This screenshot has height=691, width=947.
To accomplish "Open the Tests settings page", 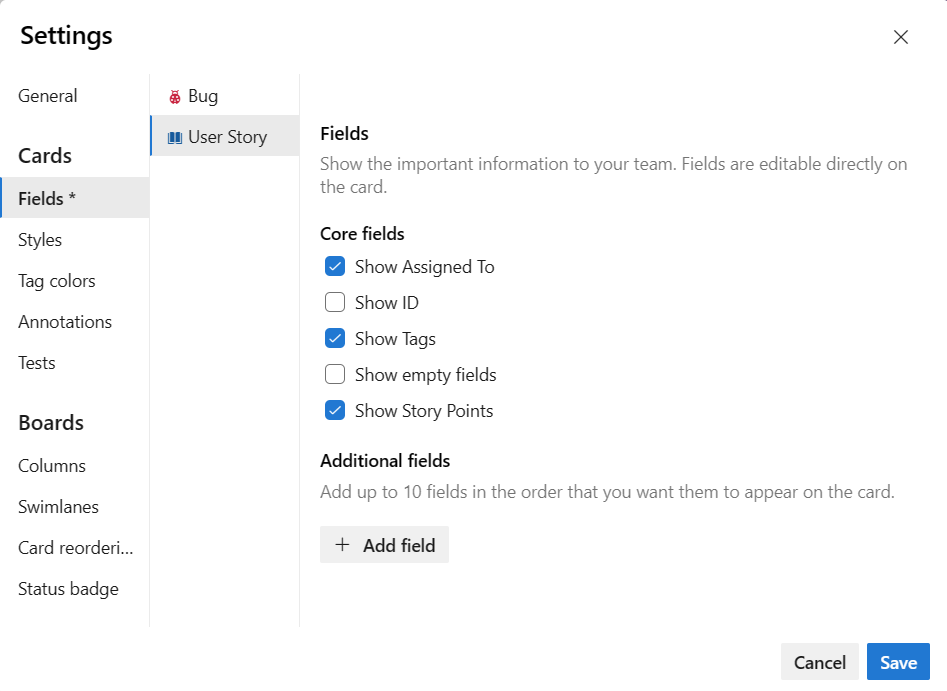I will (37, 363).
